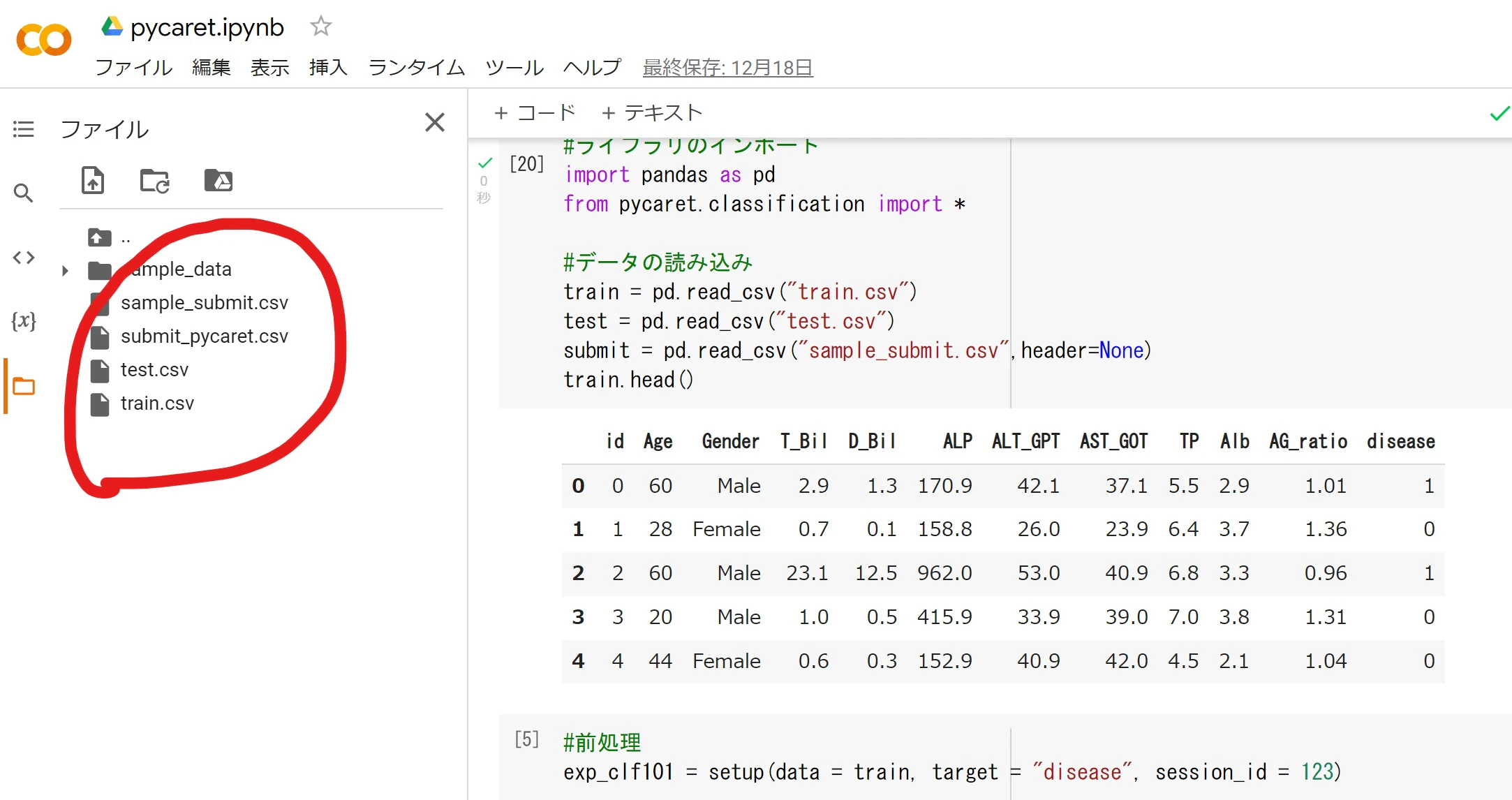
Task: Upload a file to session storage
Action: [x=93, y=180]
